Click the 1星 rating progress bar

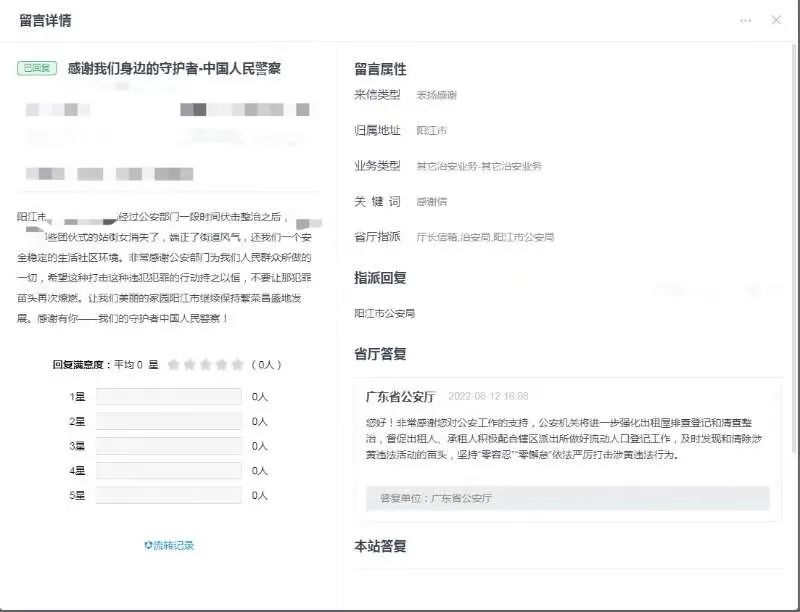click(169, 396)
